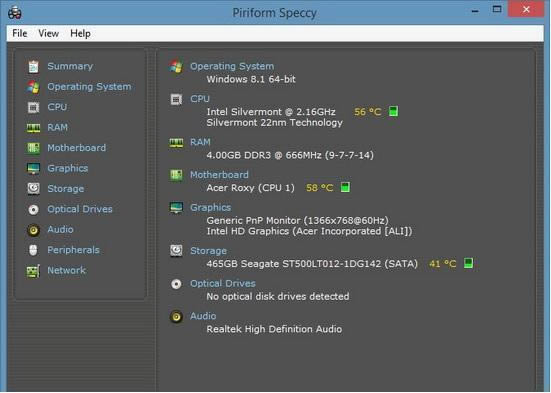Click the Motherboard icon in summary panel
Screen dimensions: 551x393
176,175
